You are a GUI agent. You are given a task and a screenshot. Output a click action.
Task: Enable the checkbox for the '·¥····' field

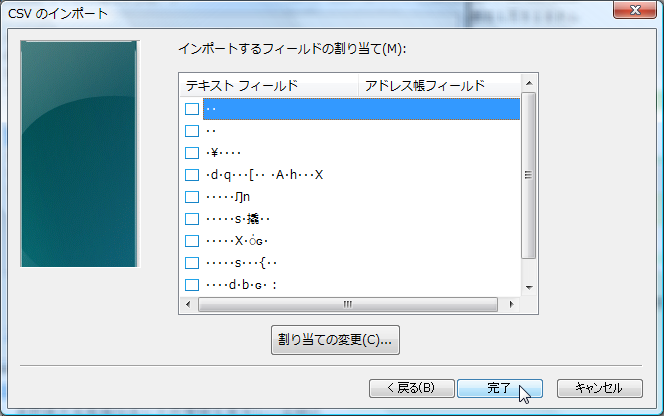(192, 153)
